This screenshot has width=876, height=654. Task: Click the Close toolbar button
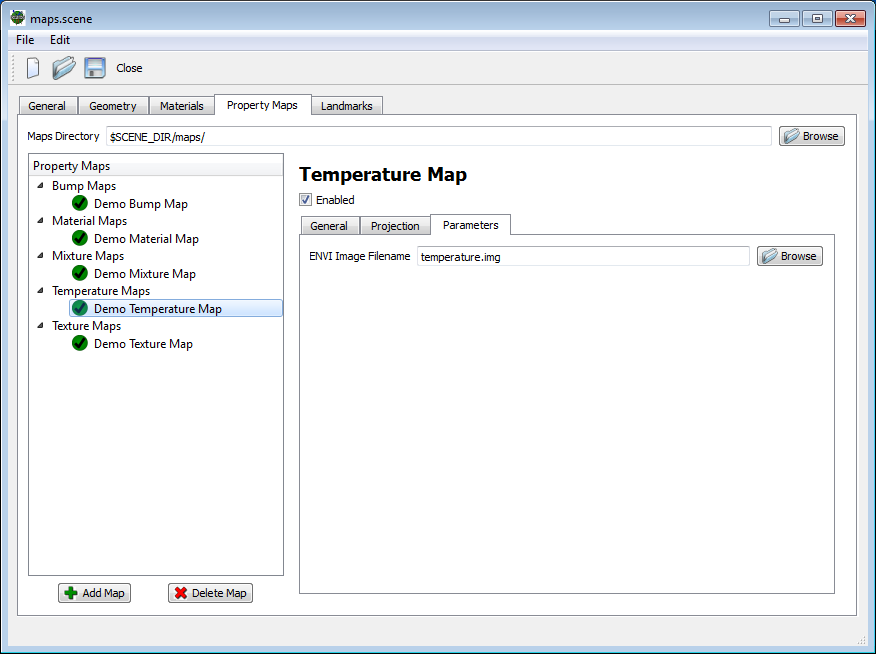[x=129, y=68]
